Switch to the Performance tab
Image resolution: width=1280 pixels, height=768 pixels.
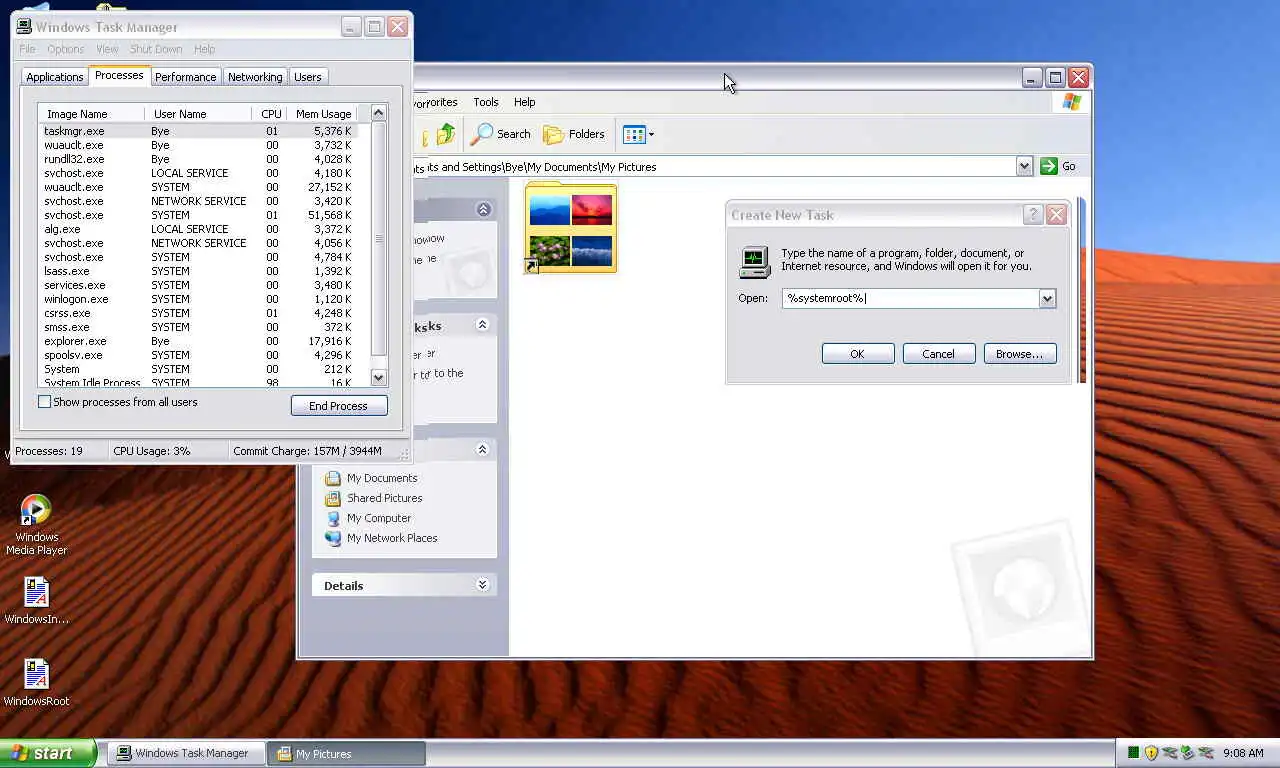(185, 77)
